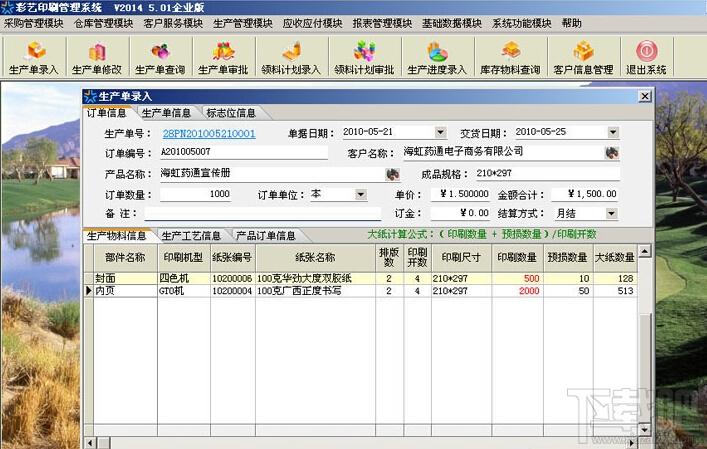
Task: Click cell 100克华劲大度双胶纸
Action: (x=315, y=279)
